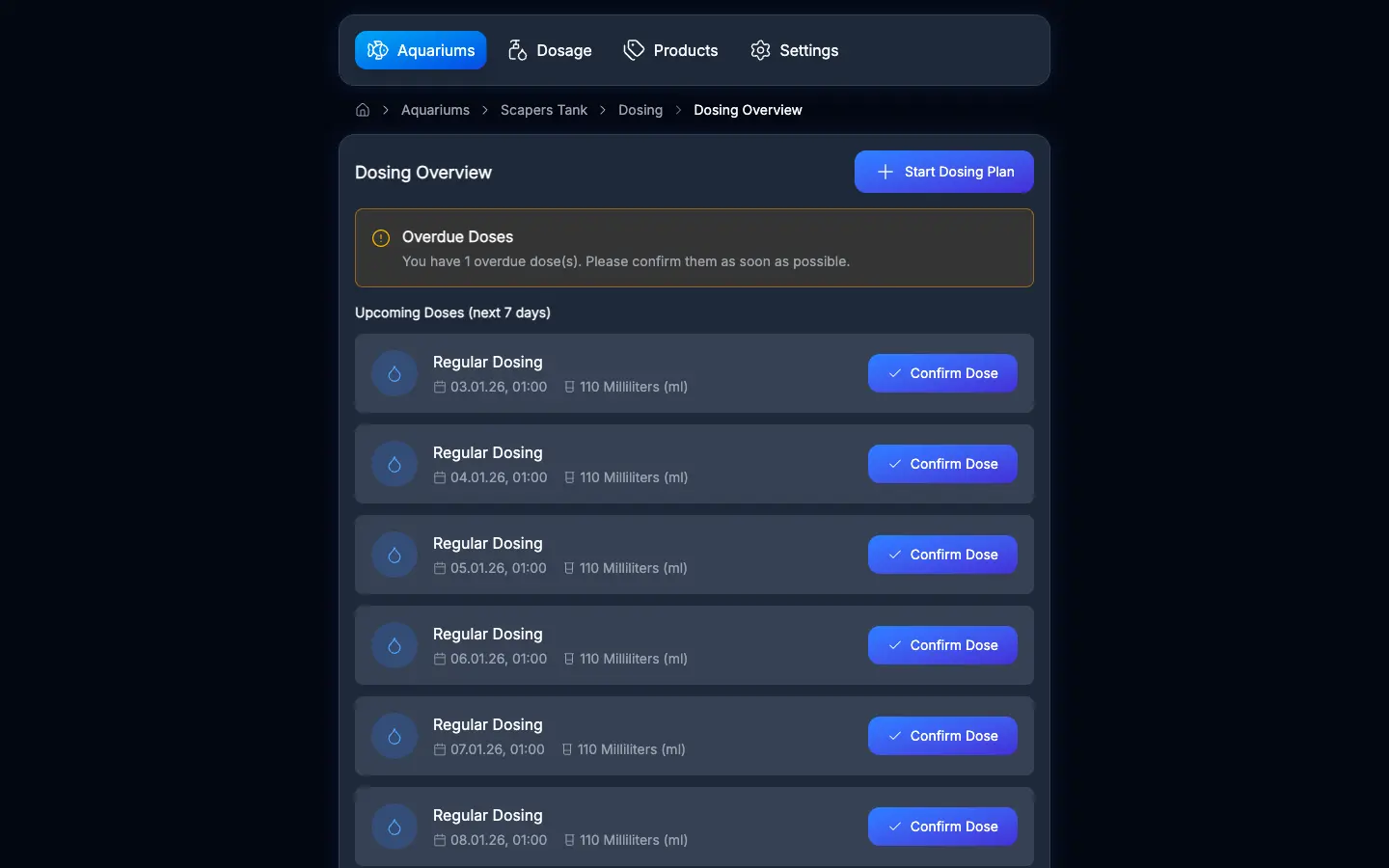Click the home breadcrumb icon
The height and width of the screenshot is (868, 1389).
363,110
